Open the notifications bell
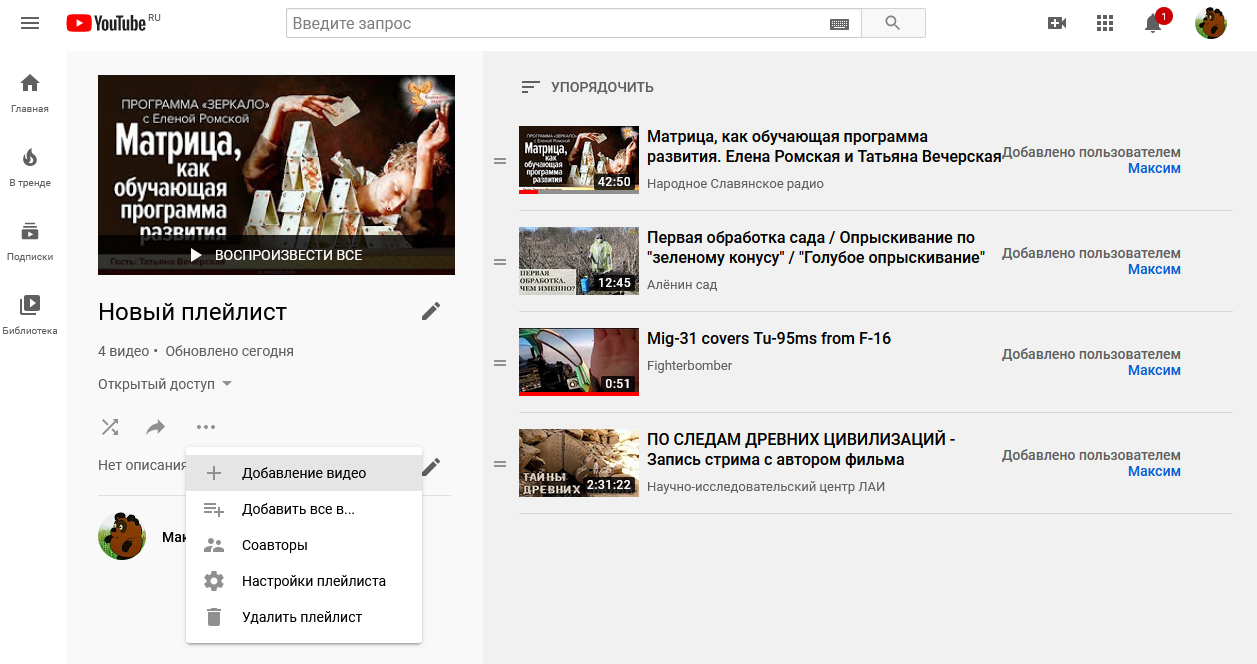Screen dimensions: 1257x664 pos(1153,24)
